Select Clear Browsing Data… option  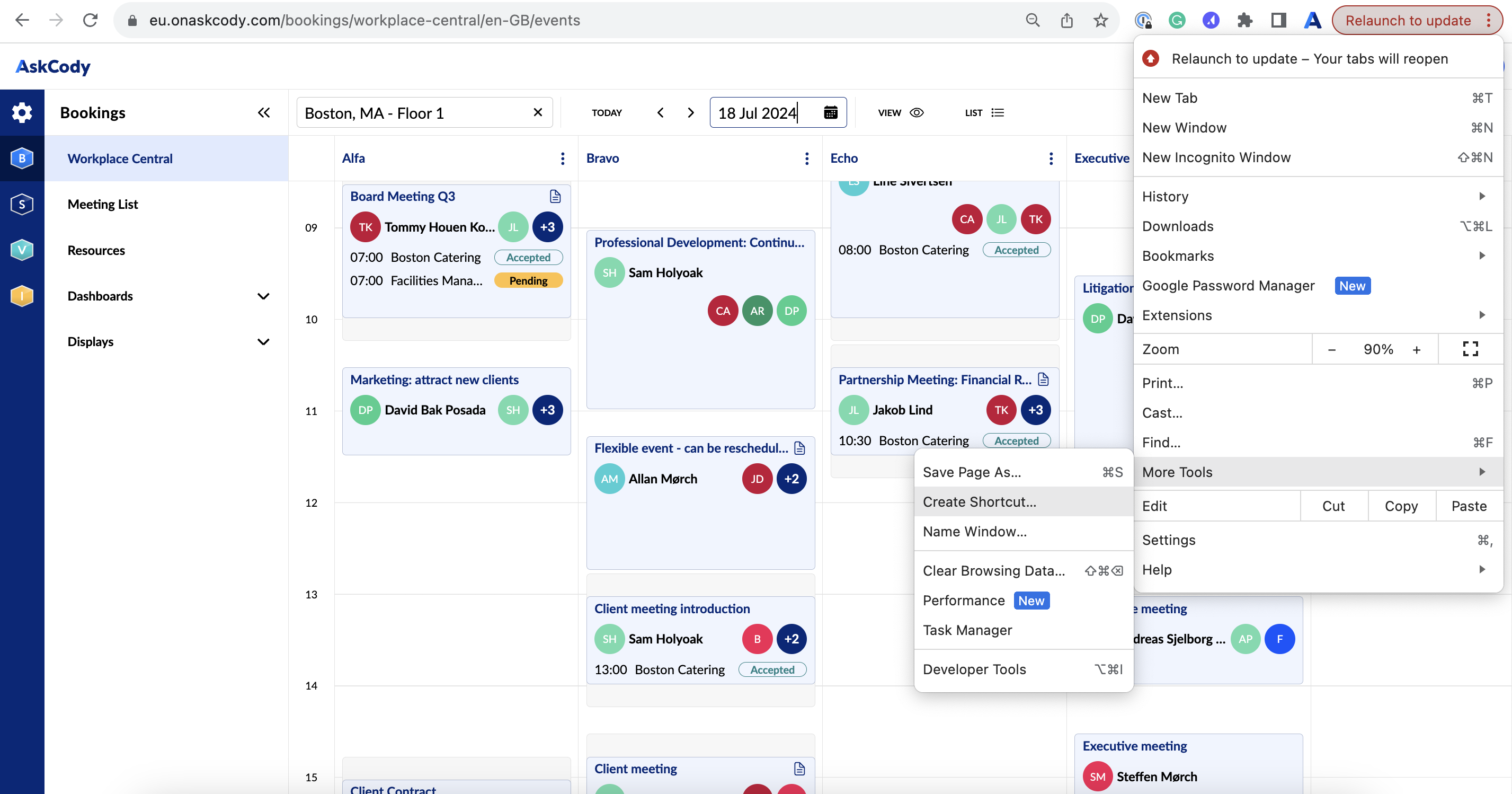click(1023, 570)
